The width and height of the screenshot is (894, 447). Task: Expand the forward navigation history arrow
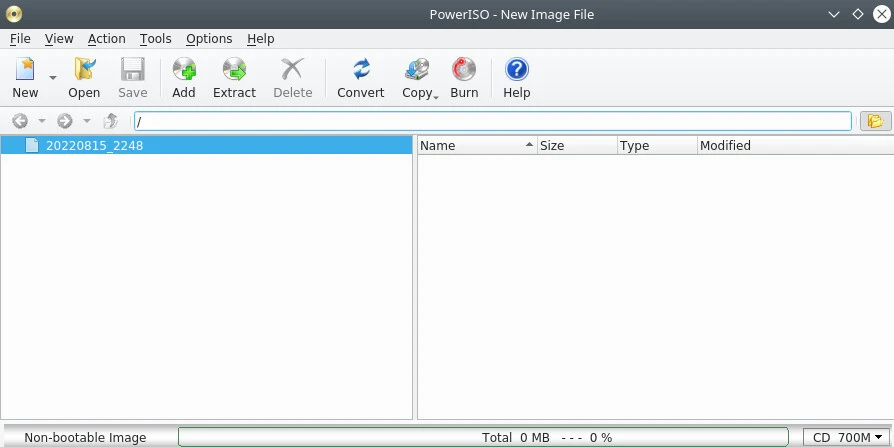87,121
